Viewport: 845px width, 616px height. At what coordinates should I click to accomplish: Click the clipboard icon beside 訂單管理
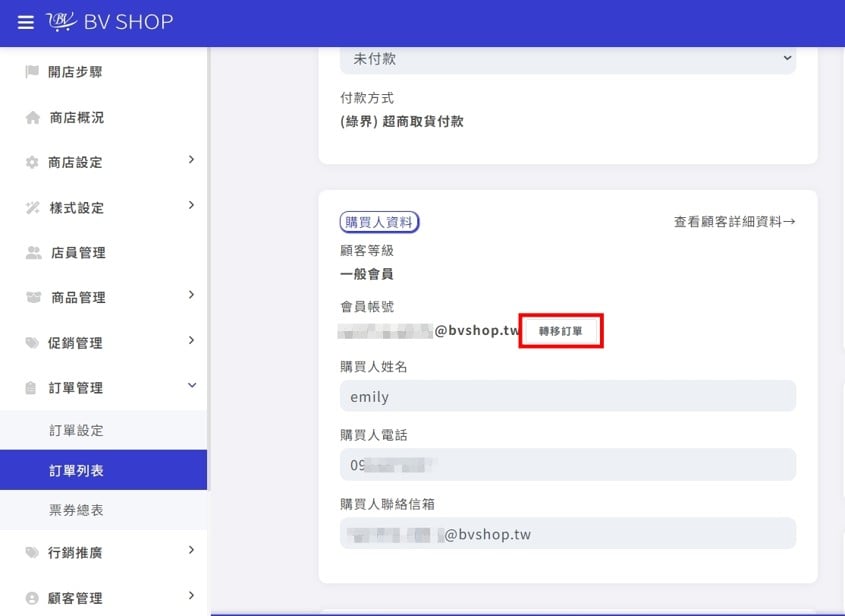31,387
